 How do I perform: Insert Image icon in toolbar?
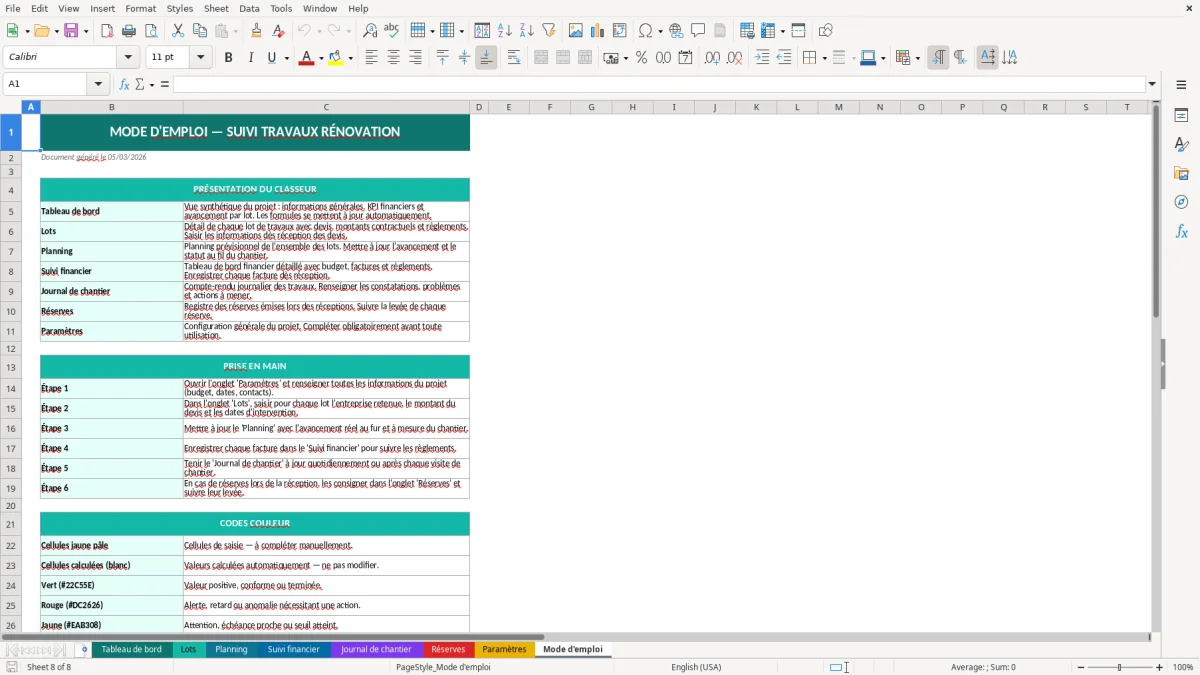click(577, 31)
